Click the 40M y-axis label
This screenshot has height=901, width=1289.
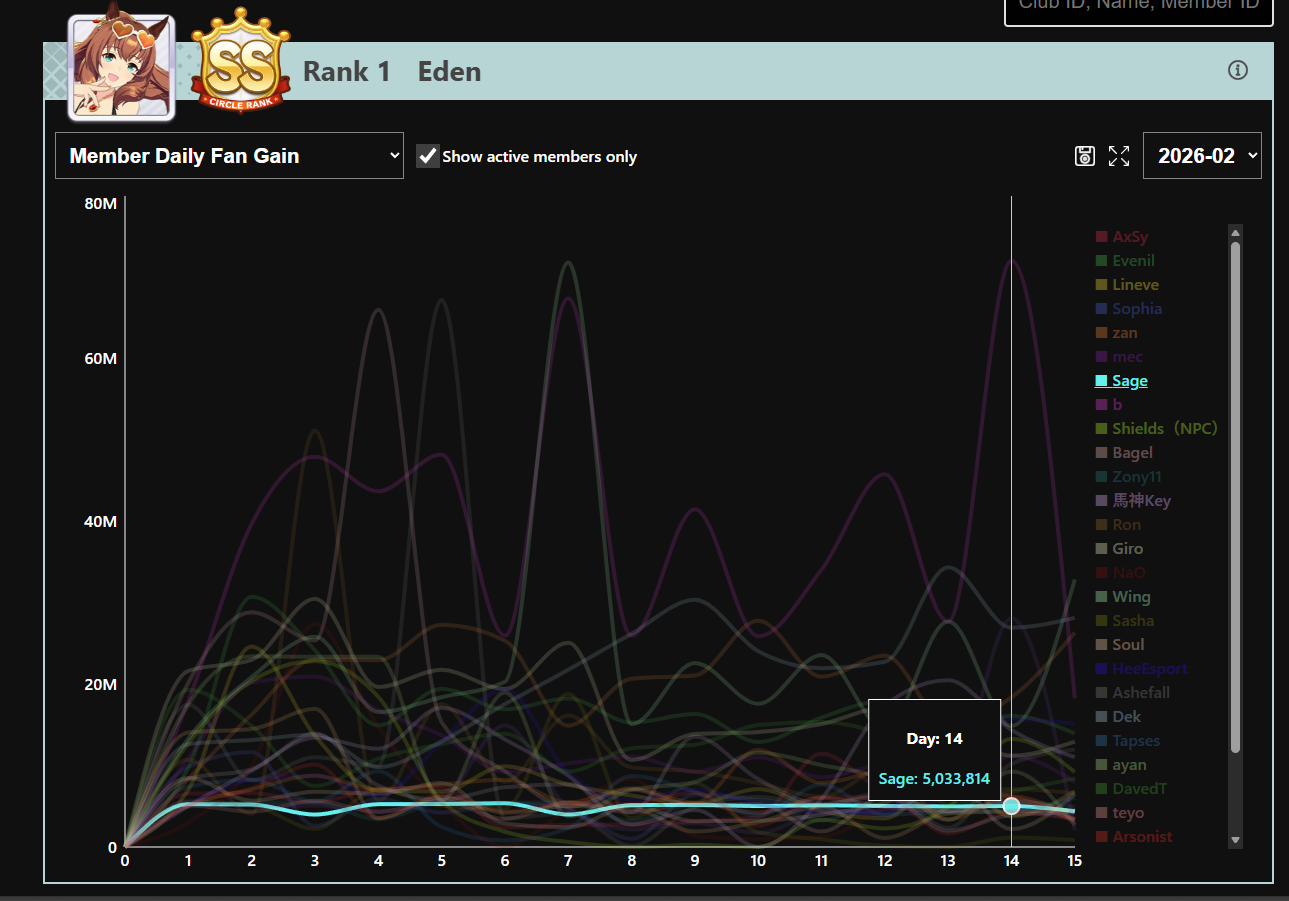[101, 522]
